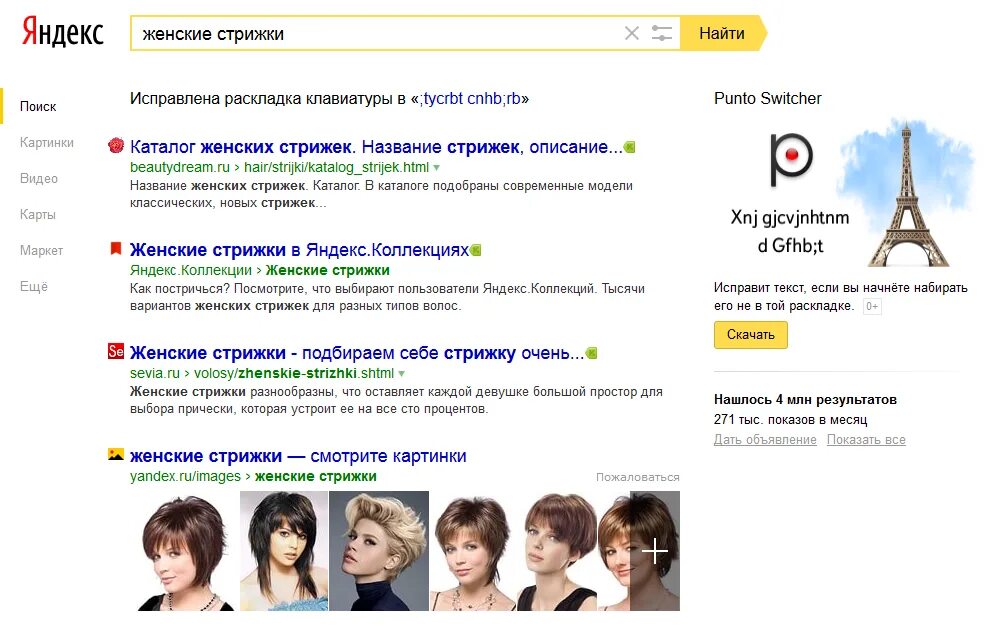Switch to the Картинки tab

pos(47,142)
